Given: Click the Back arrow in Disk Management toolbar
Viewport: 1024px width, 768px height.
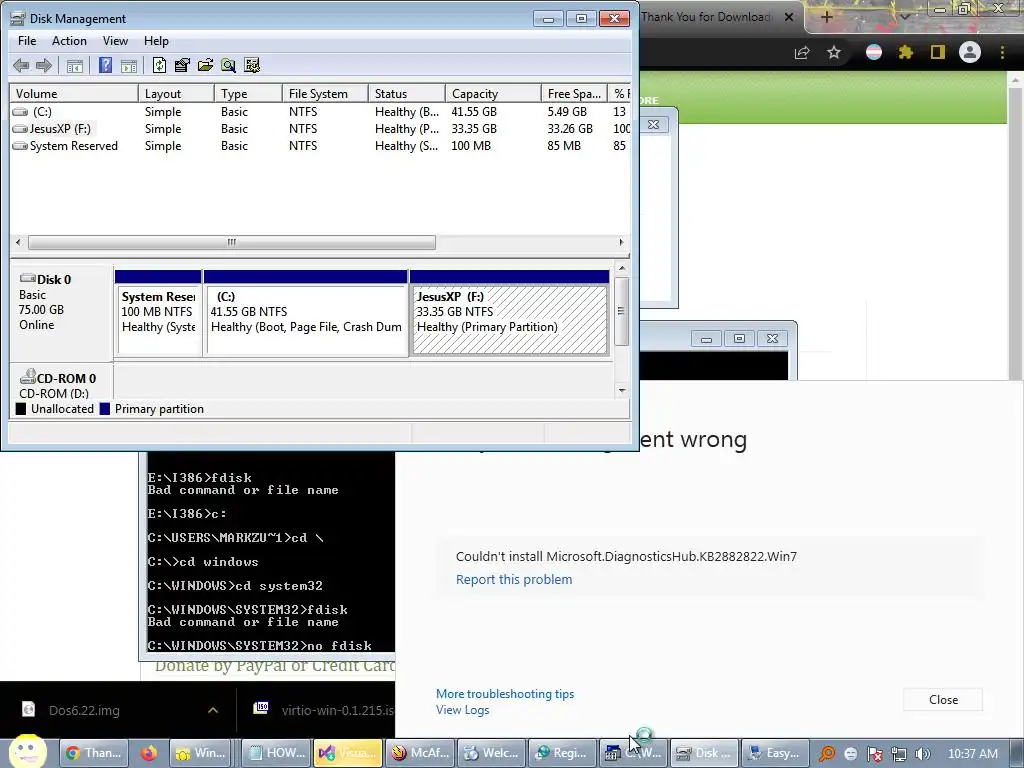Looking at the screenshot, I should (x=21, y=65).
